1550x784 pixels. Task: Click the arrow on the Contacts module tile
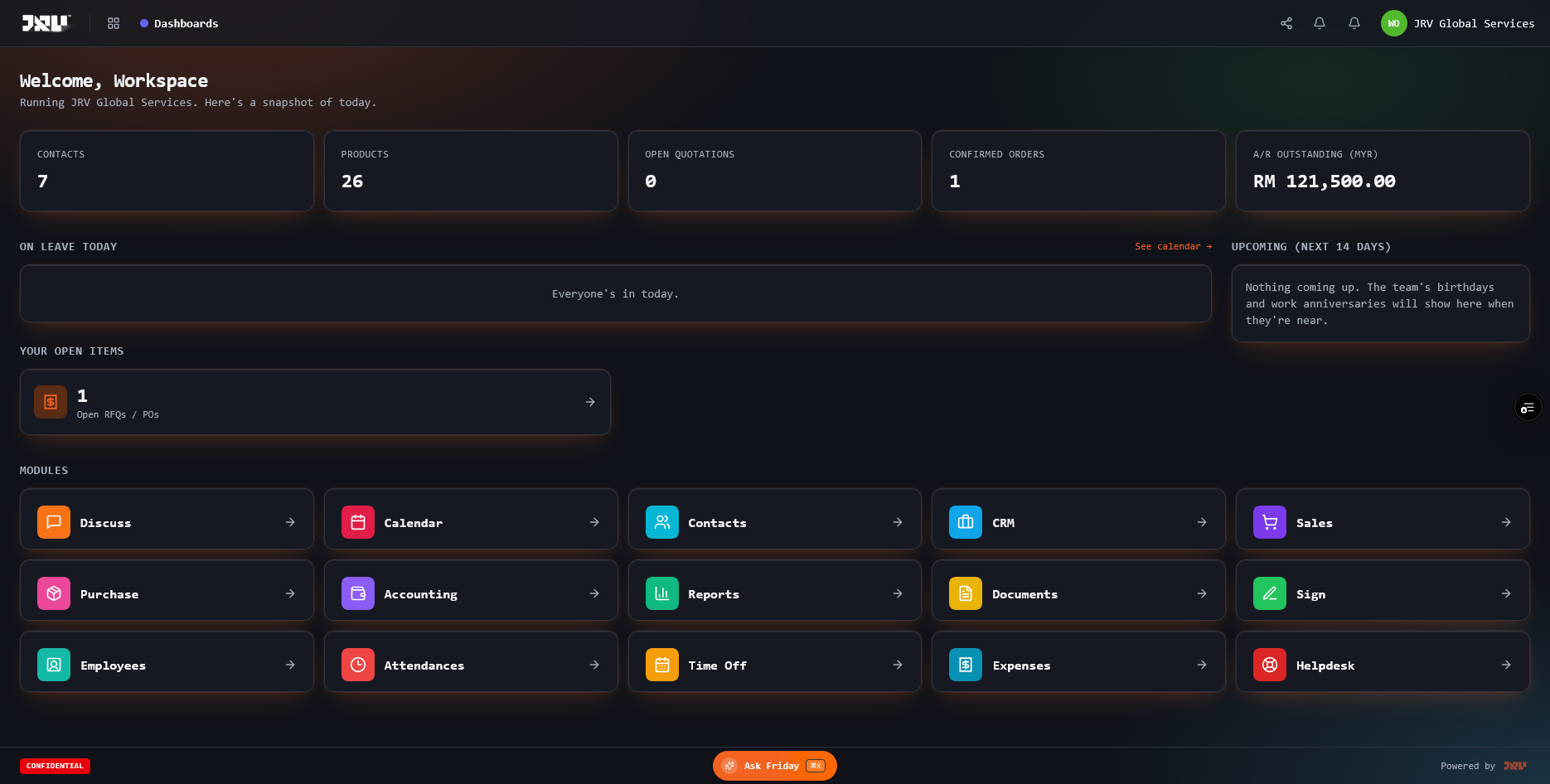click(898, 522)
